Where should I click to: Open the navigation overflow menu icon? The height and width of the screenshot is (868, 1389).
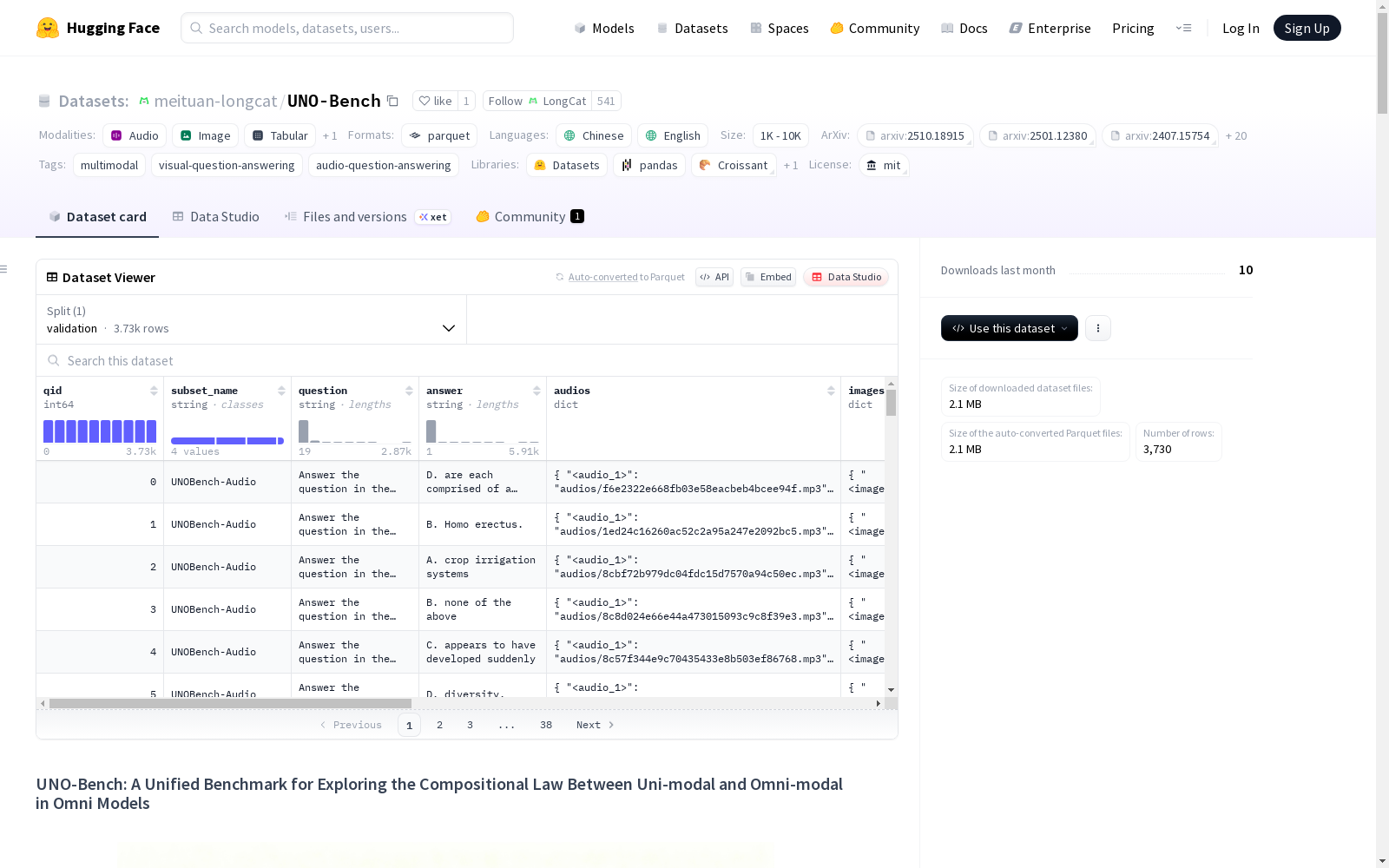[x=1184, y=28]
